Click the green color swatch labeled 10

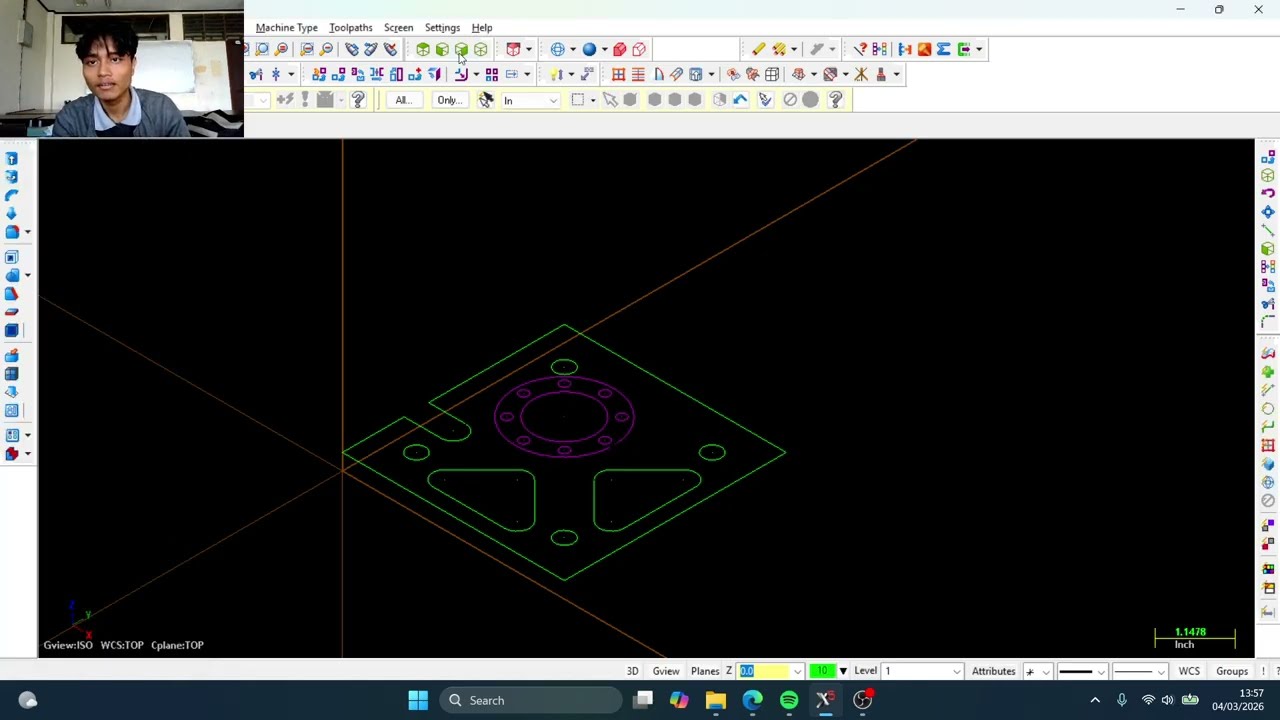click(x=823, y=671)
